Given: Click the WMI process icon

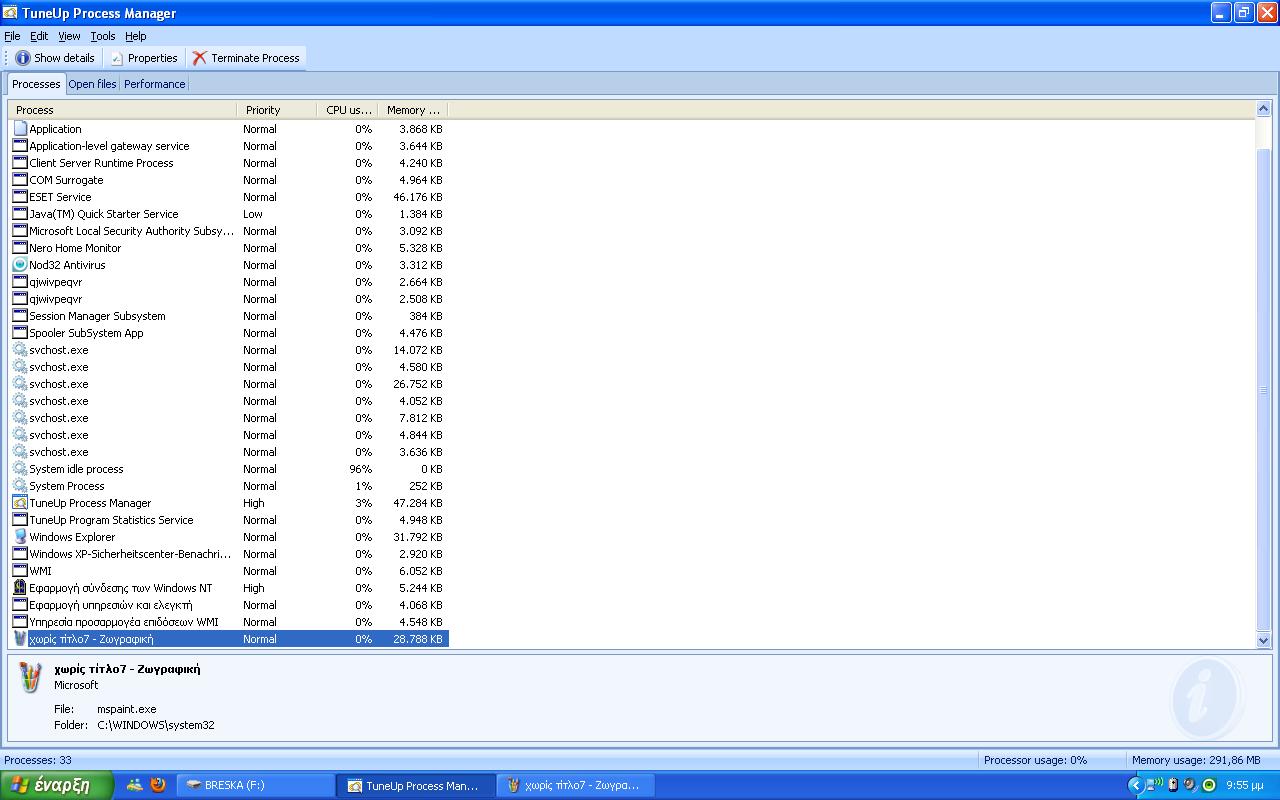Looking at the screenshot, I should [20, 571].
